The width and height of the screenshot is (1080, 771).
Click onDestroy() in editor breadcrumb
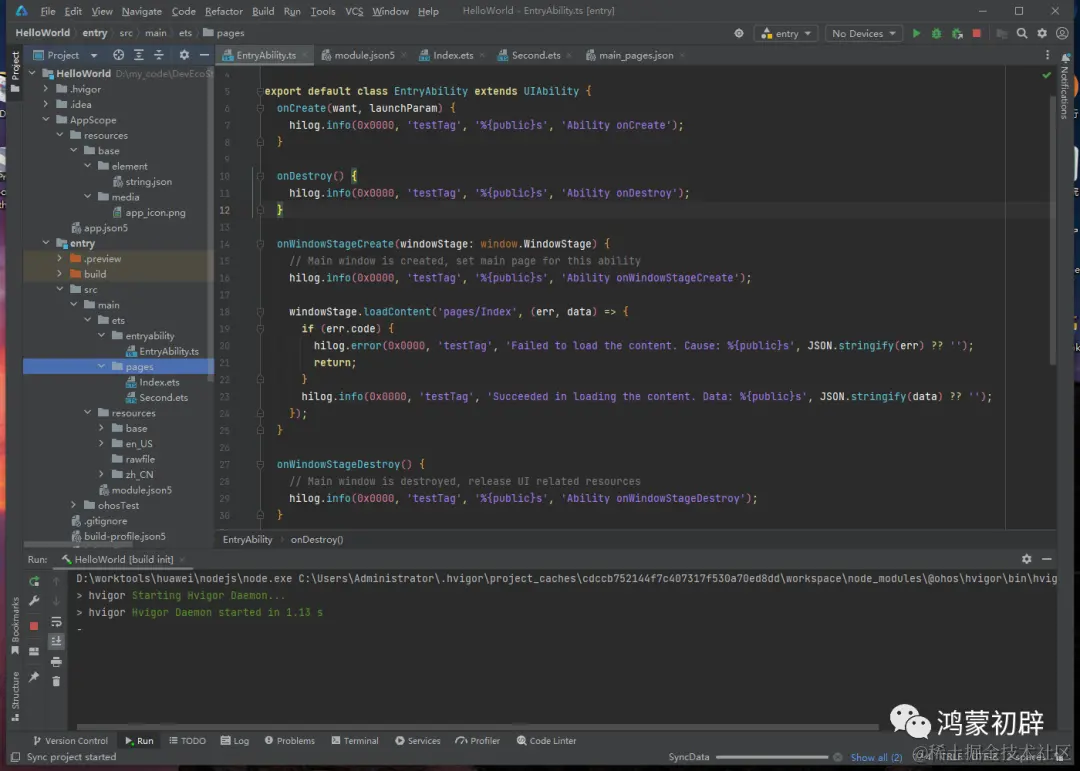(317, 539)
